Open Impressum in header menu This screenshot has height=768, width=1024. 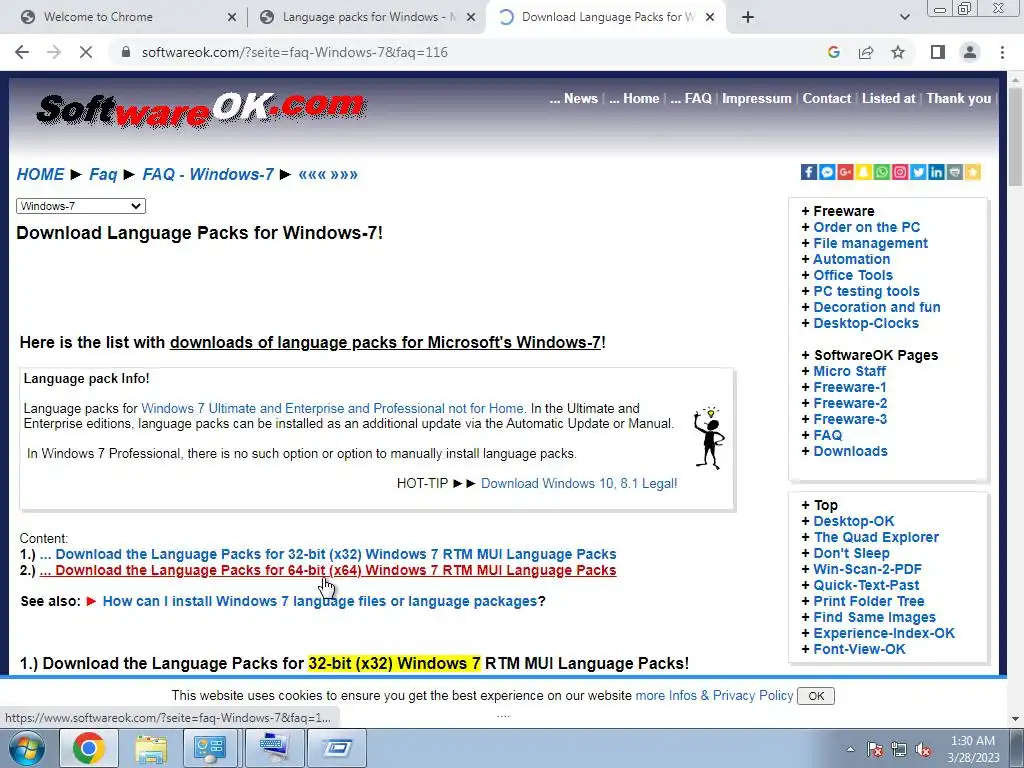pyautogui.click(x=757, y=99)
